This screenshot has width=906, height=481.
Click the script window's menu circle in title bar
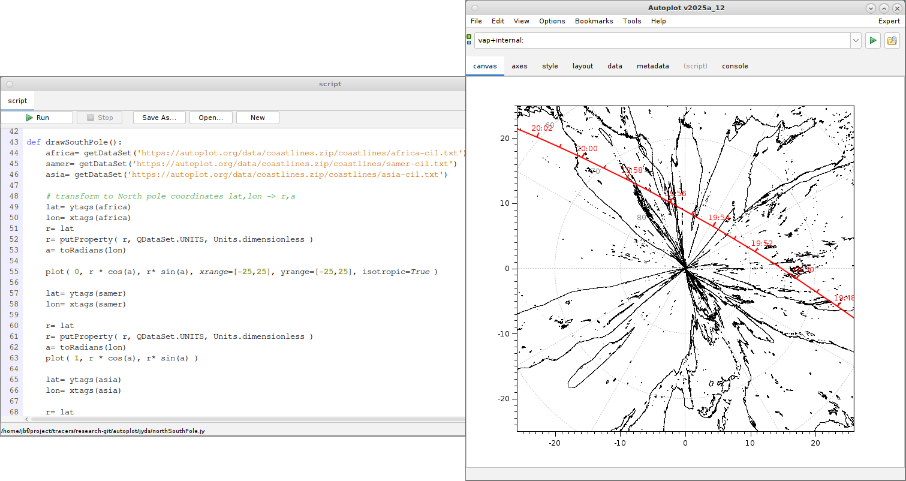point(9,85)
